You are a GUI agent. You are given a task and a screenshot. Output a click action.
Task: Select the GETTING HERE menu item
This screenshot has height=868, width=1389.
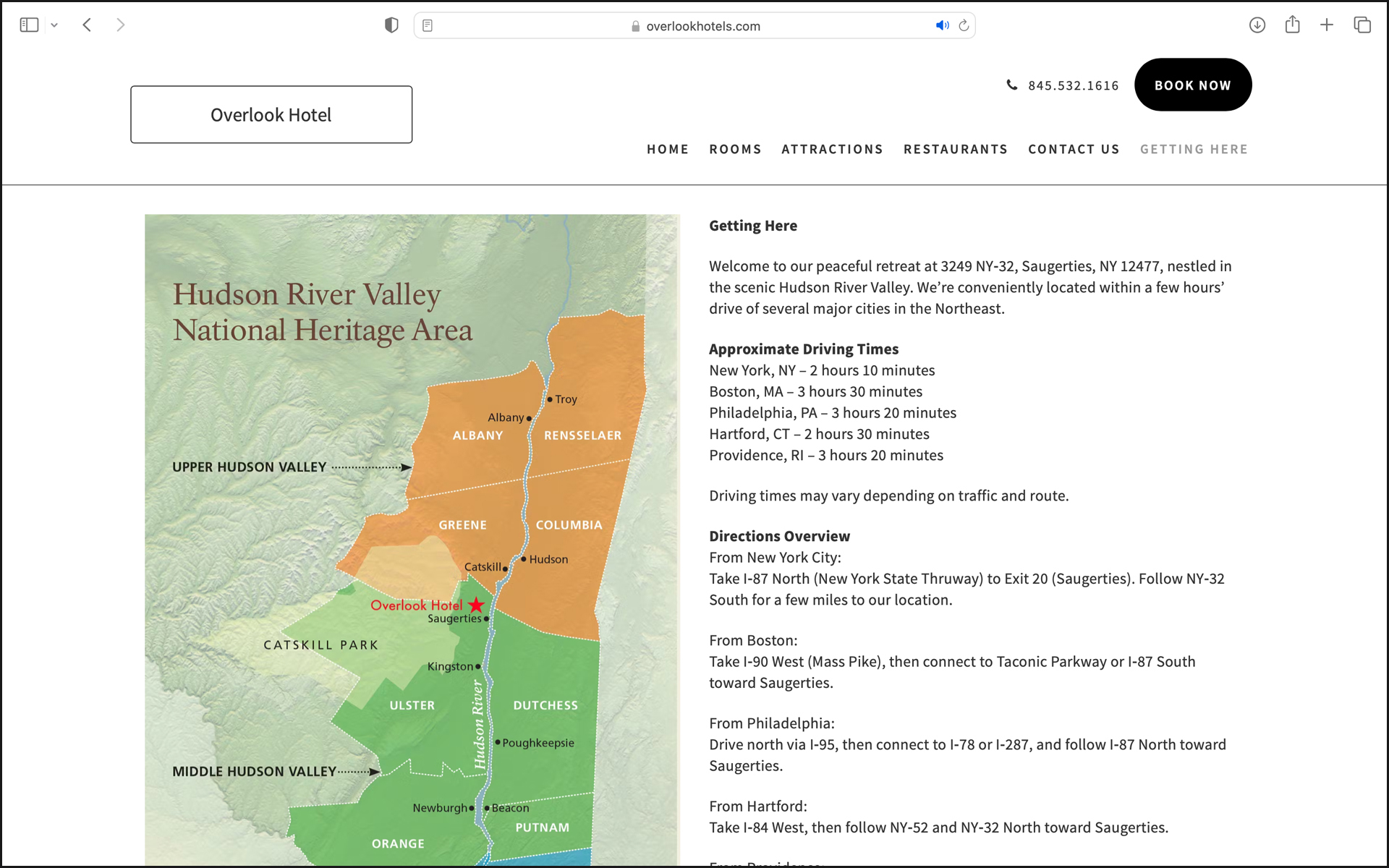[x=1194, y=149]
